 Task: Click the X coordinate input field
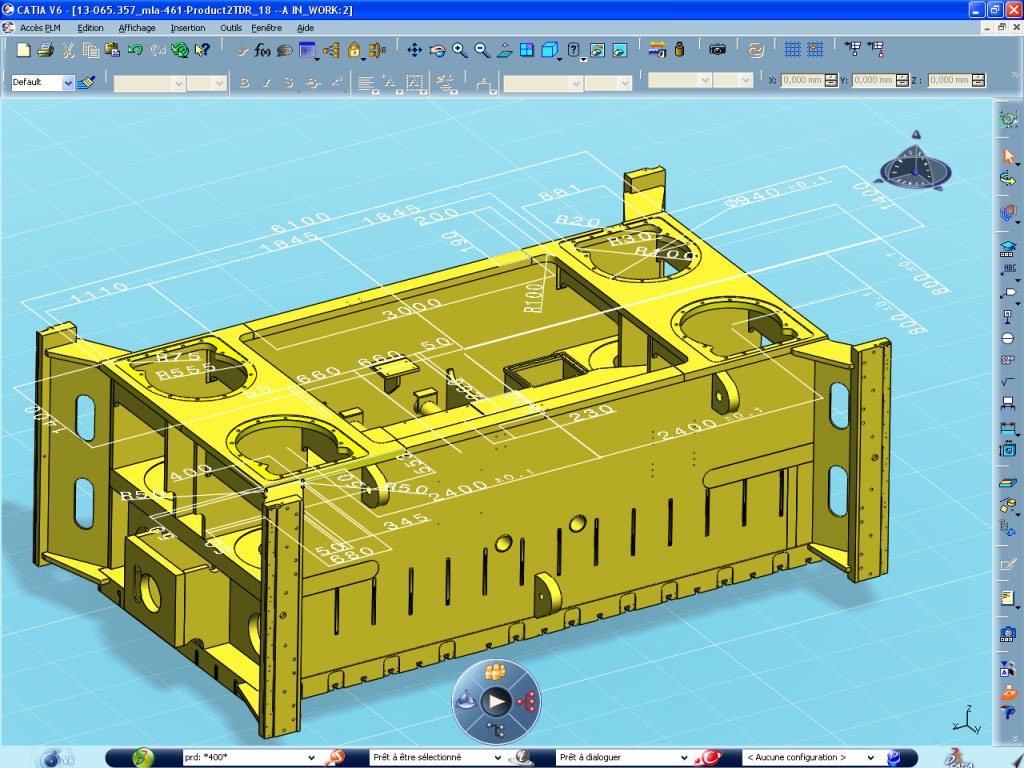(x=802, y=80)
